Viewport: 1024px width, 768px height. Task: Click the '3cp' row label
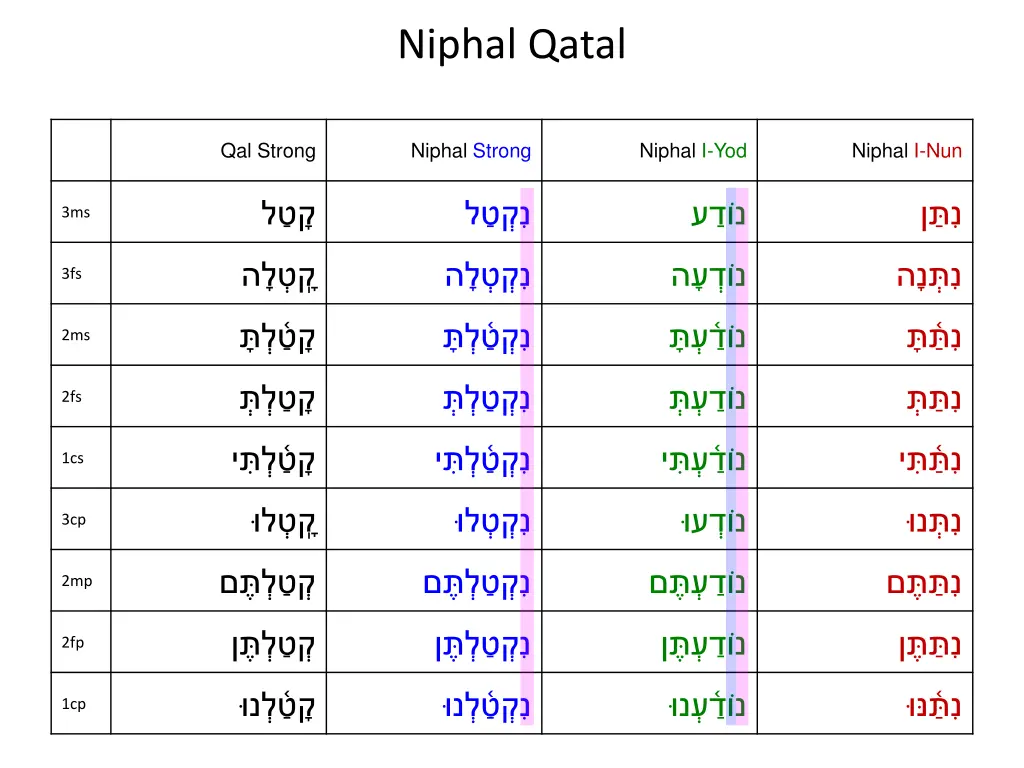73,520
